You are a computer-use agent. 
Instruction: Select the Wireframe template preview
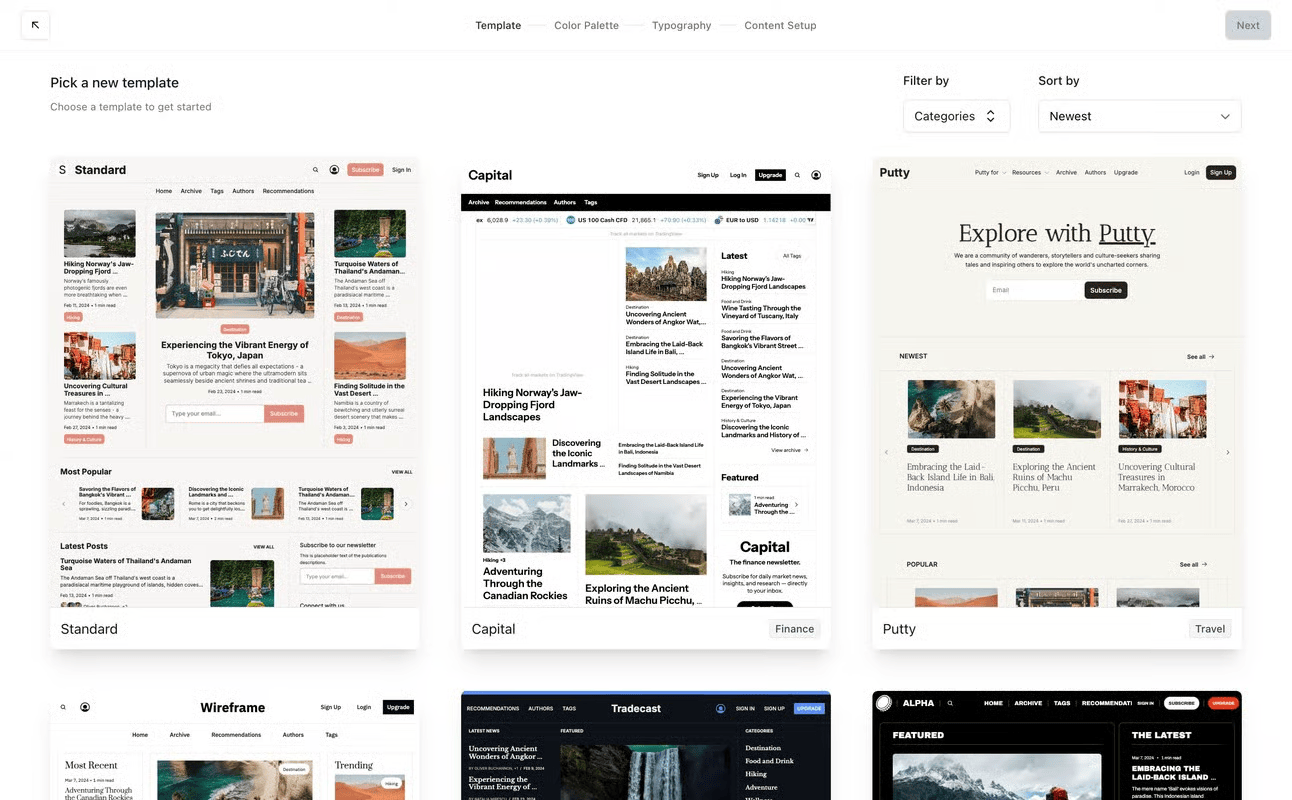(x=235, y=745)
